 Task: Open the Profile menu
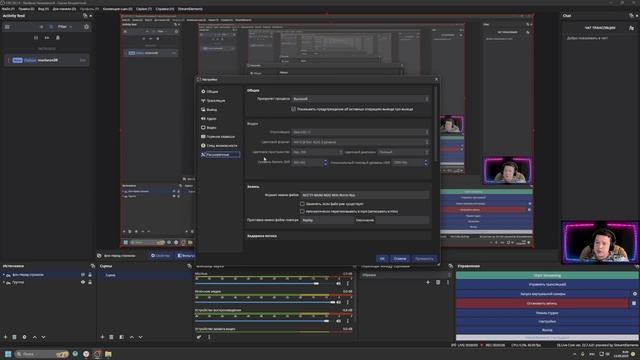pos(89,9)
